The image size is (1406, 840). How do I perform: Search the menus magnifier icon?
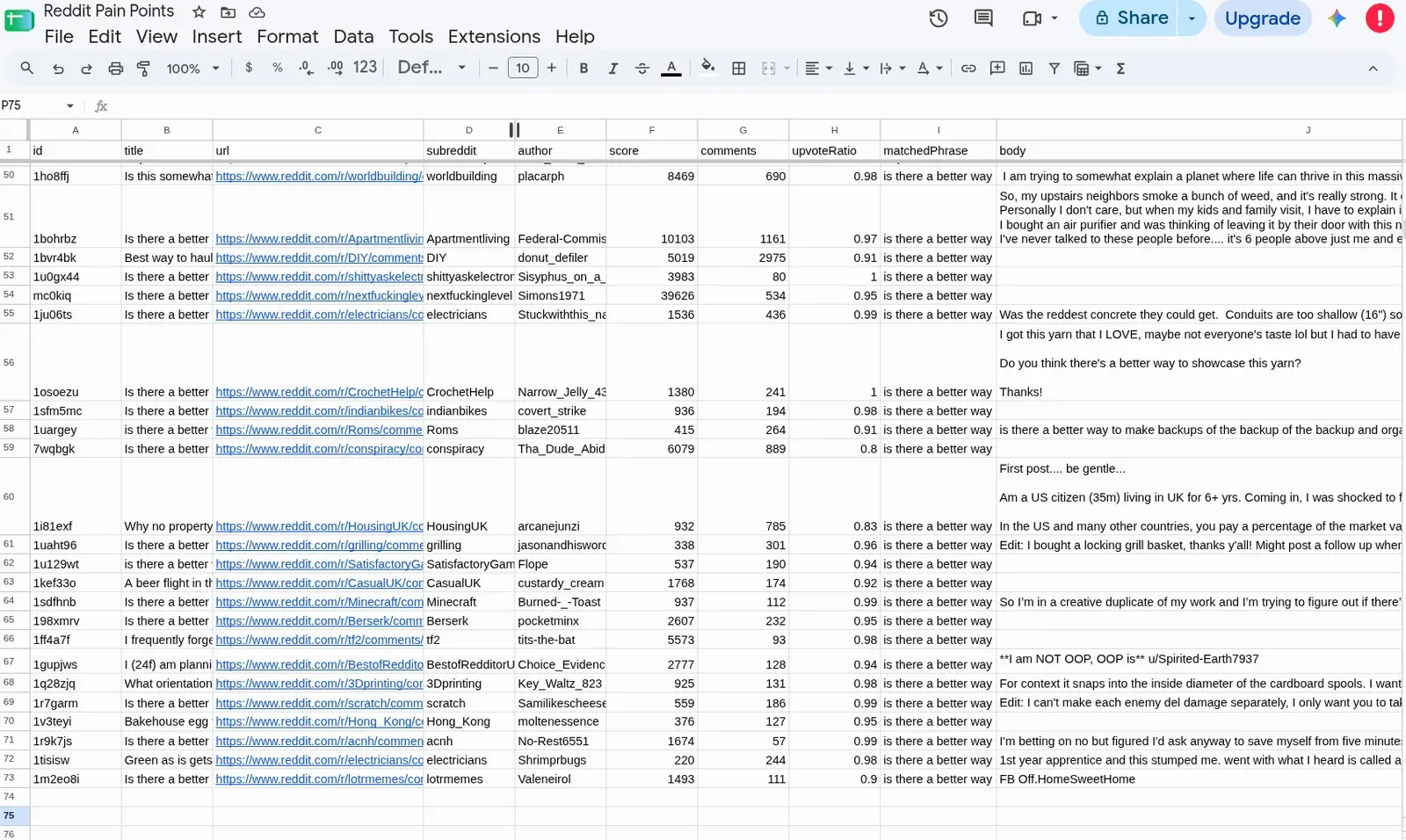pyautogui.click(x=27, y=69)
